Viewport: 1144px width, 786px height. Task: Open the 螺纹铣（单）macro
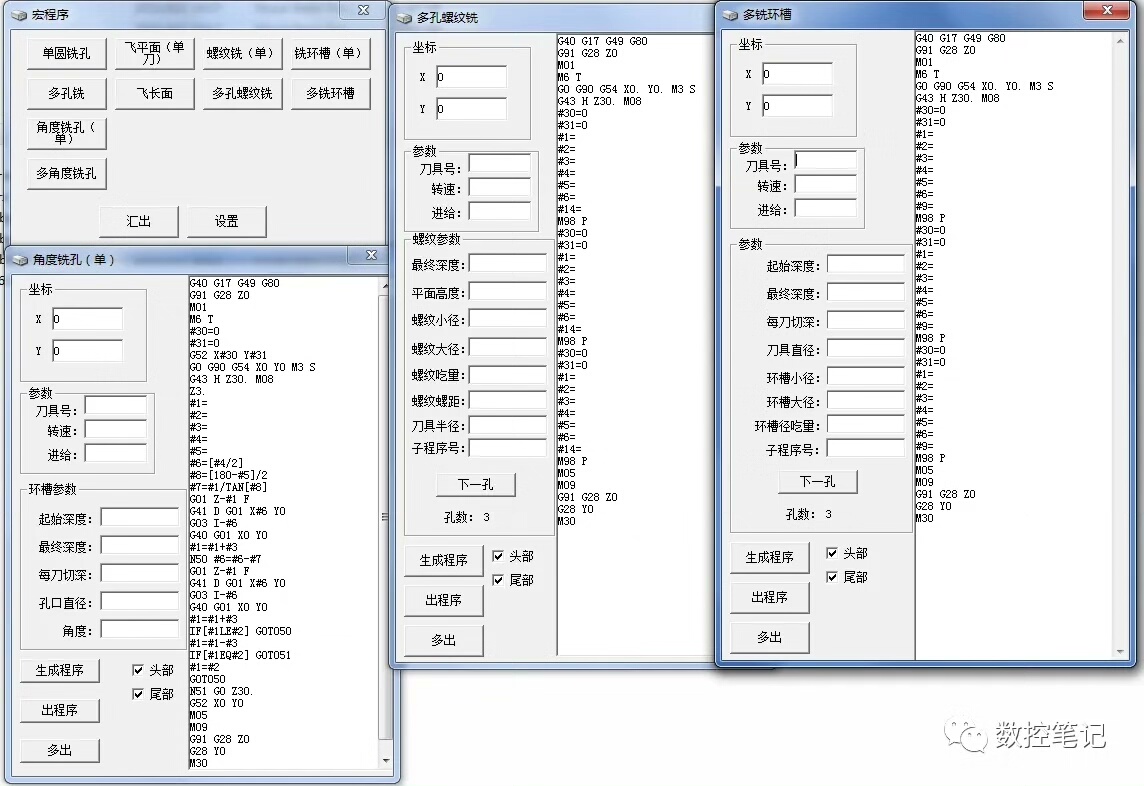coord(242,54)
